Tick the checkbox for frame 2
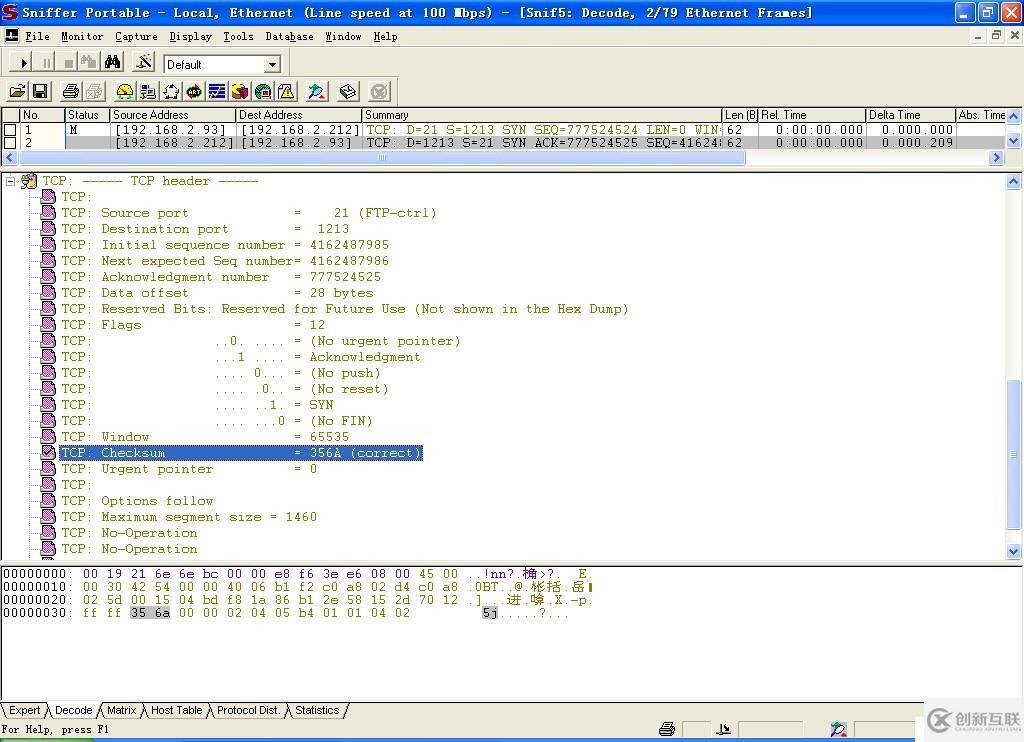This screenshot has height=742, width=1024. point(10,142)
